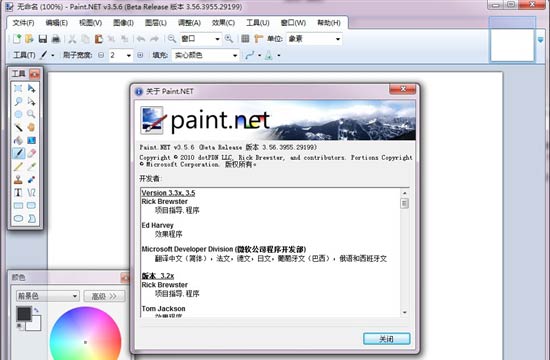This screenshot has width=550, height=360.
Task: Click the Redo arrow toolbar icon
Action: [x=154, y=39]
